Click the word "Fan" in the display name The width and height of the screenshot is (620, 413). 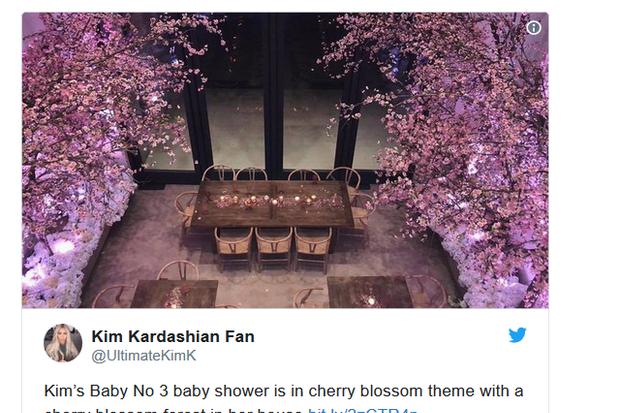pyautogui.click(x=240, y=337)
